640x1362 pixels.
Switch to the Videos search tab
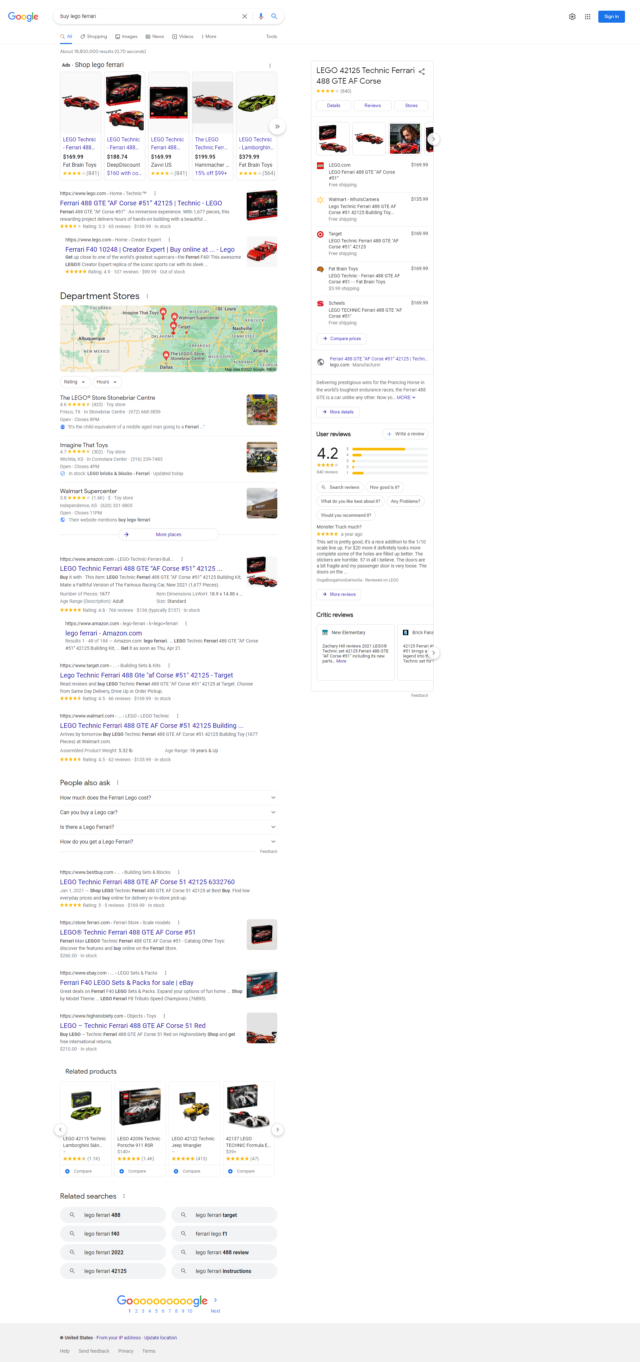click(x=183, y=36)
